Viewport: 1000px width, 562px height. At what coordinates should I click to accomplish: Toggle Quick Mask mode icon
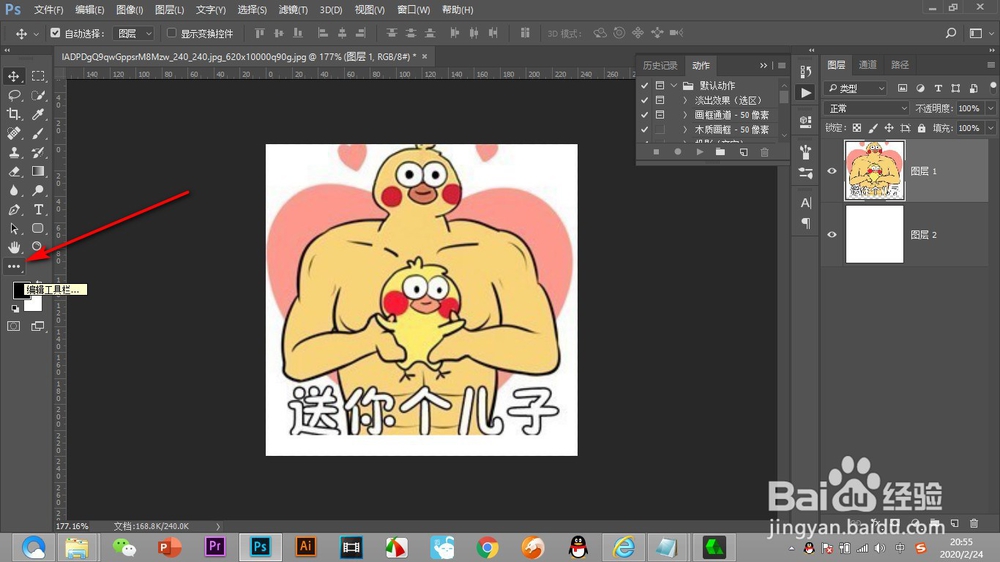click(13, 326)
